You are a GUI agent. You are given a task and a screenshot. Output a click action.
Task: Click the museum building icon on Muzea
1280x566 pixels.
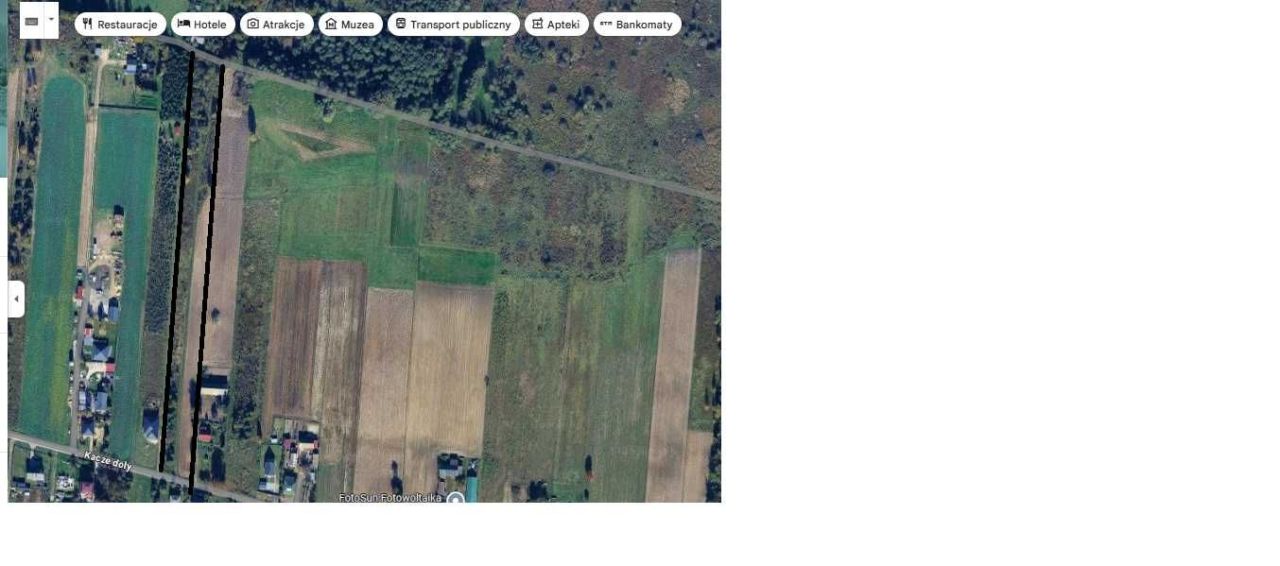click(x=331, y=24)
